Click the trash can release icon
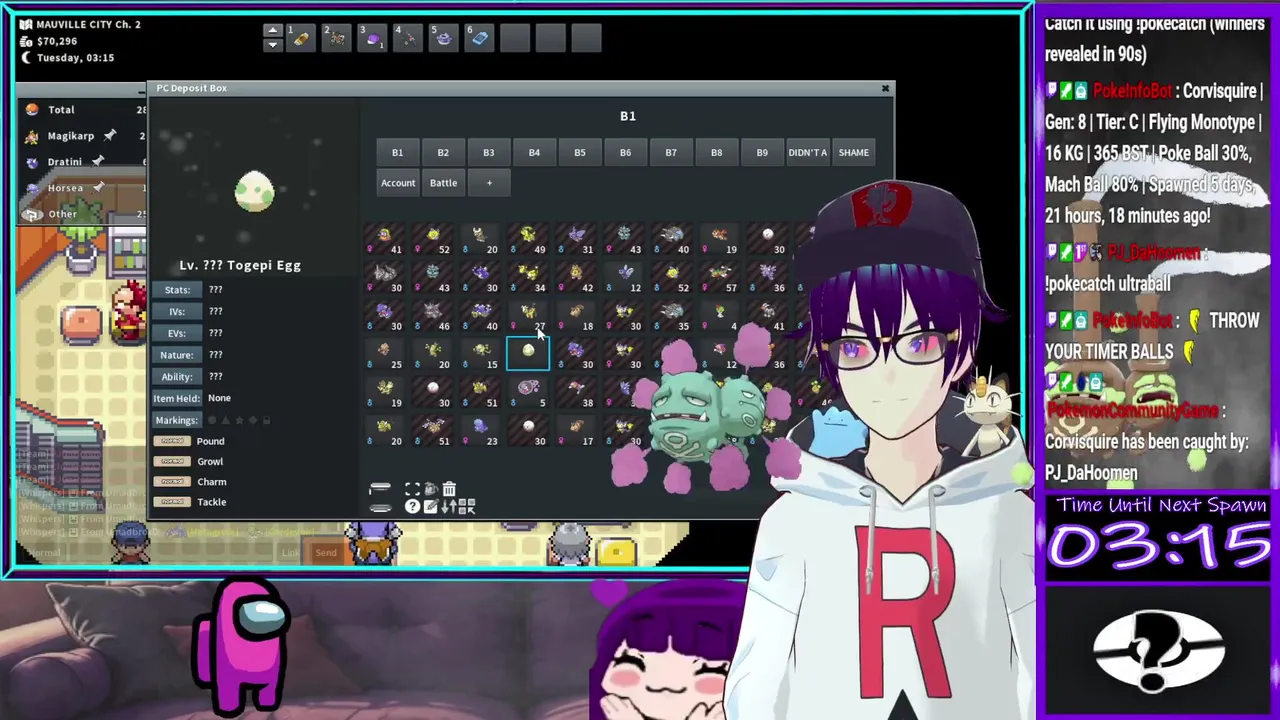 click(449, 489)
